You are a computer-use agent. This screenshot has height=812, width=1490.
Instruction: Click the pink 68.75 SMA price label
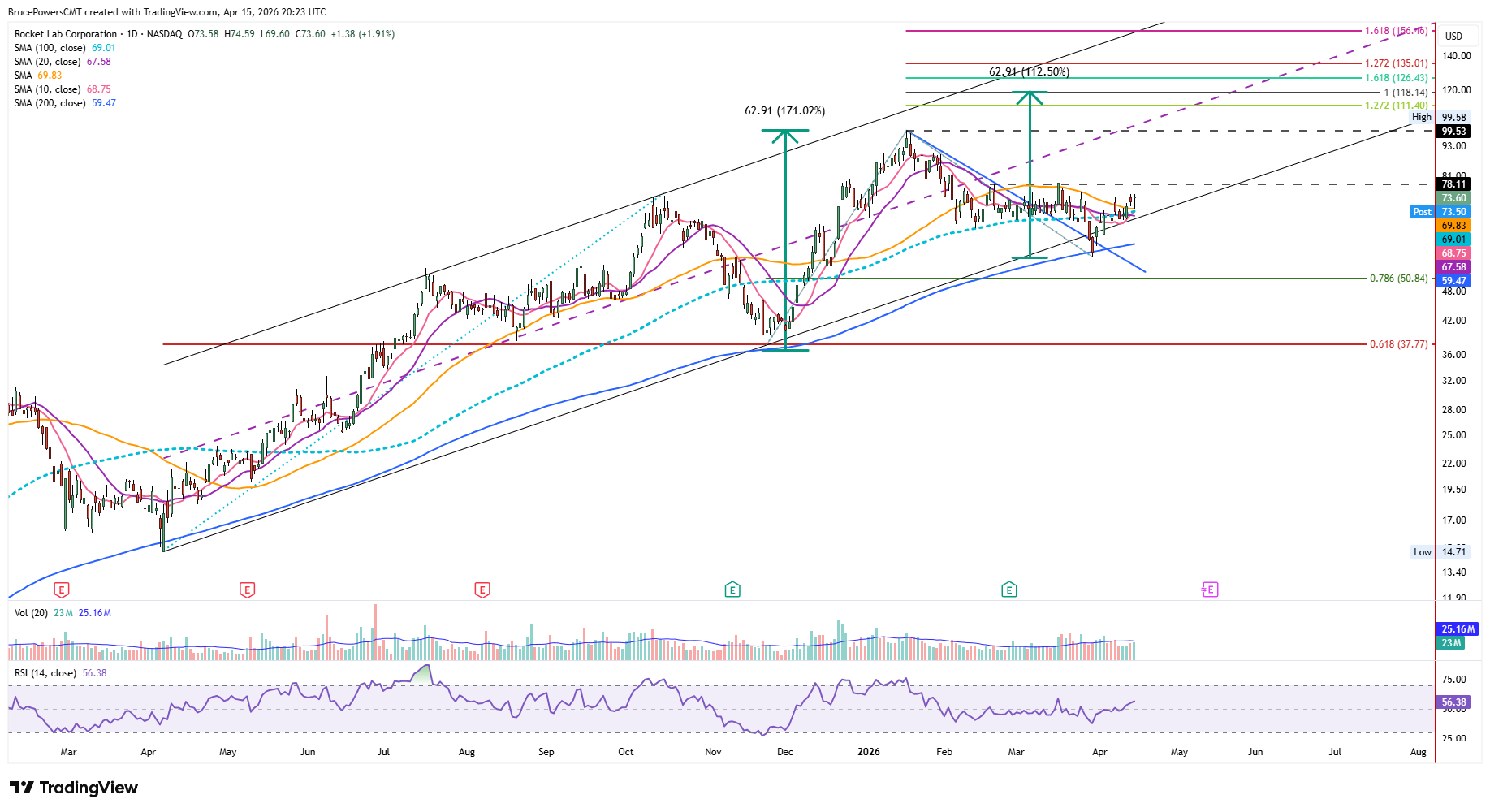[x=1453, y=253]
